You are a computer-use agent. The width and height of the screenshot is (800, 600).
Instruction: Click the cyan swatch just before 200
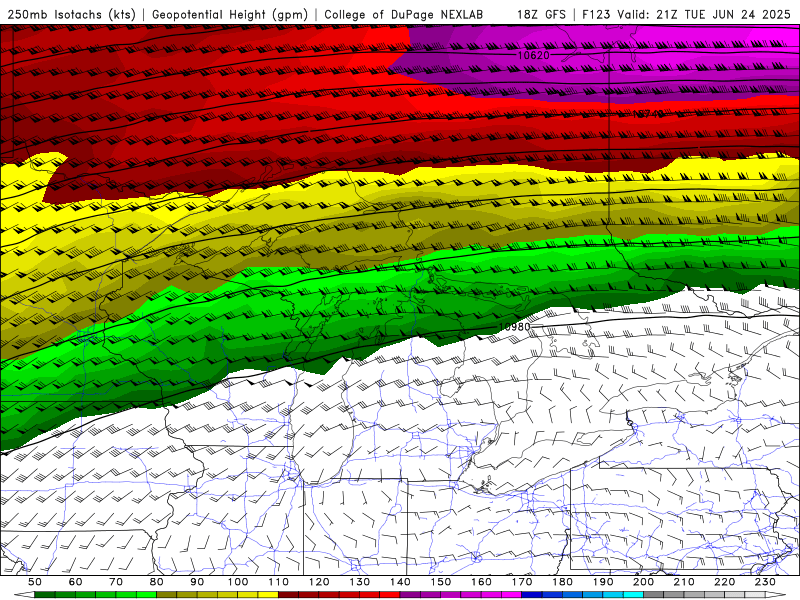(x=633, y=595)
